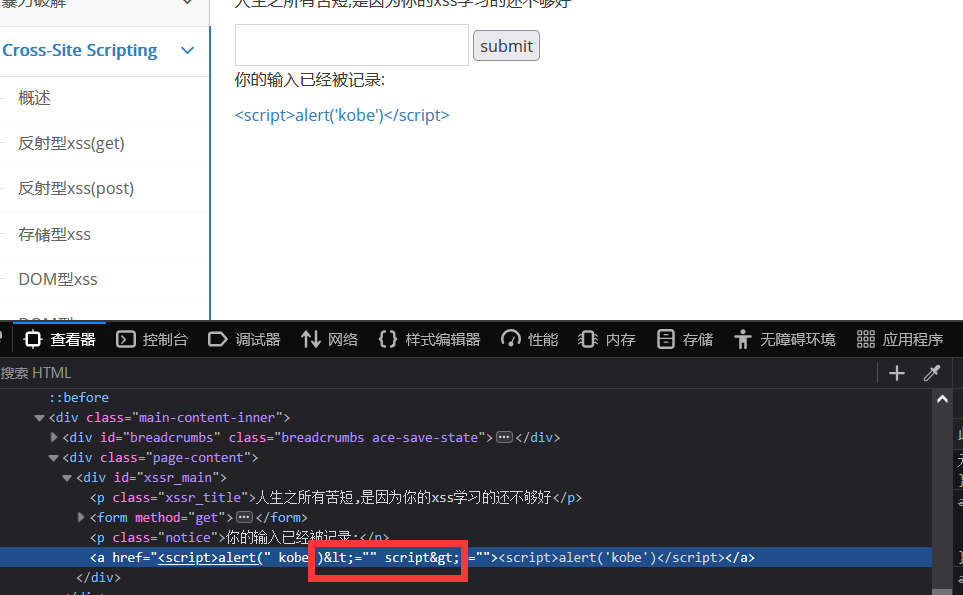
Task: Open the 无障碍环境 accessibility tab
Action: coord(785,340)
